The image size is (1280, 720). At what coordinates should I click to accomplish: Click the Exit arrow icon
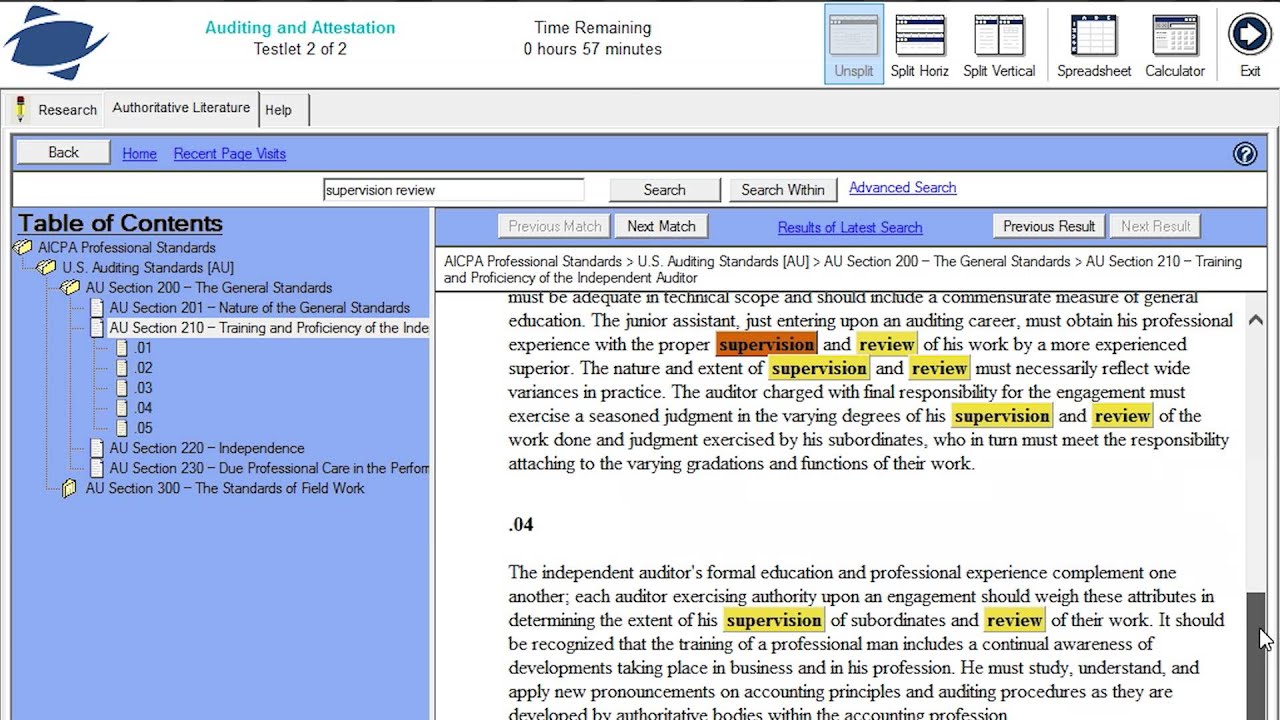point(1249,34)
